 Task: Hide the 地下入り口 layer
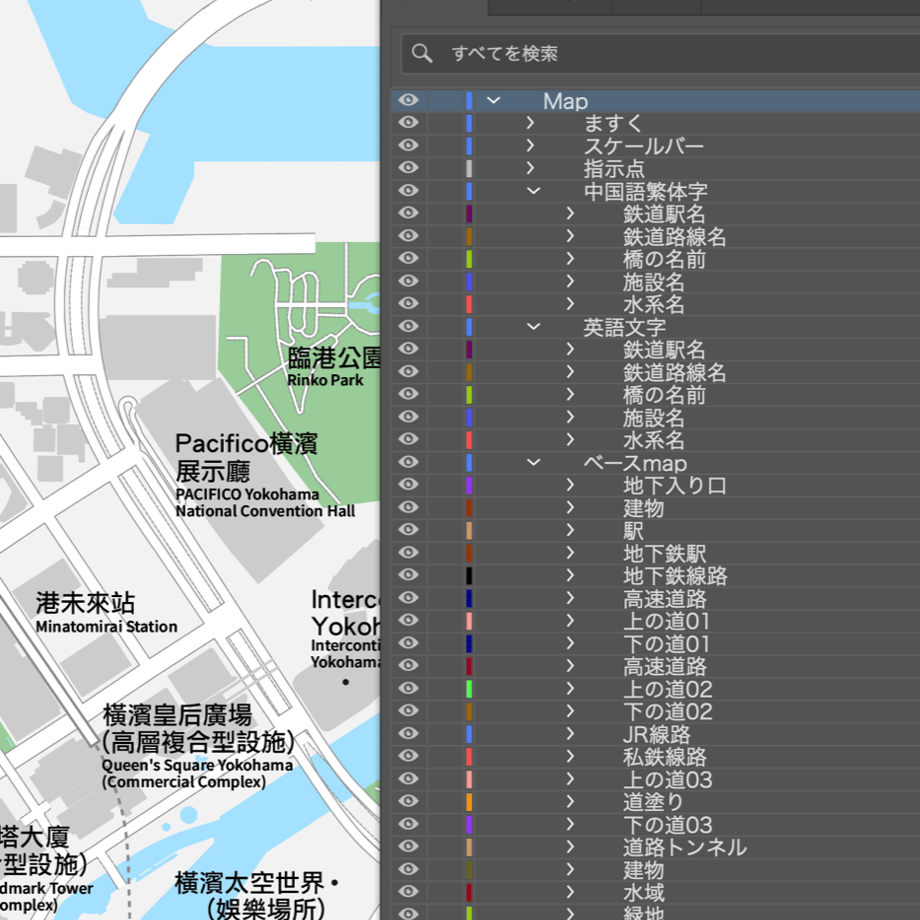(x=408, y=485)
